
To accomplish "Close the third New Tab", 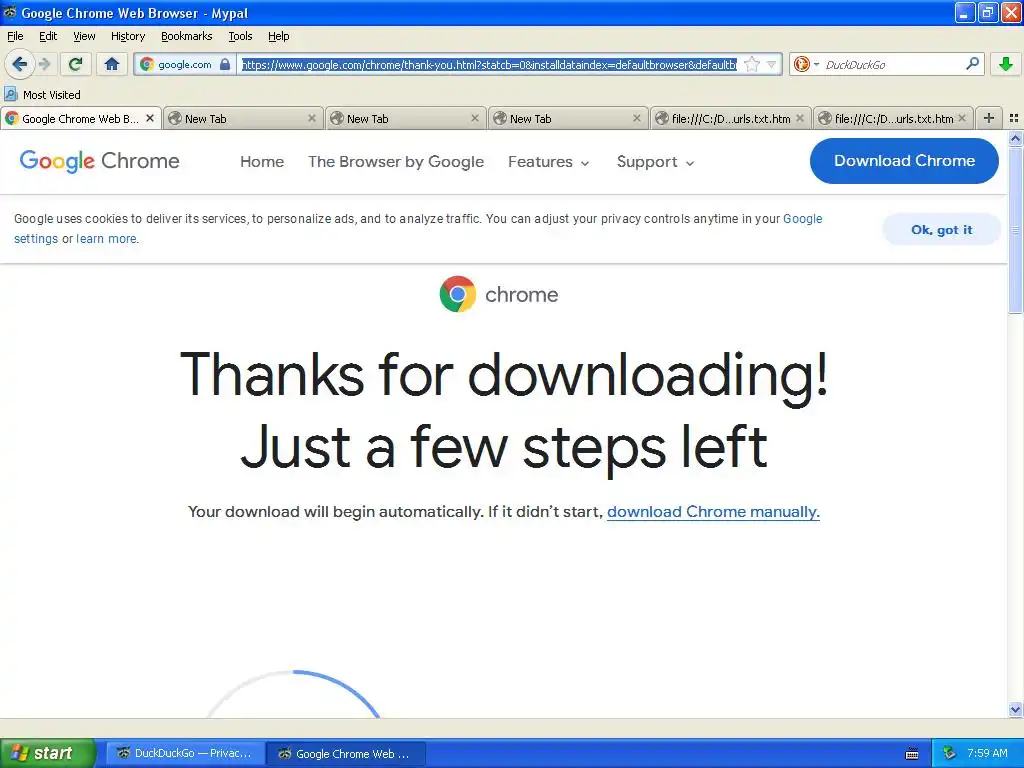I will coord(637,118).
